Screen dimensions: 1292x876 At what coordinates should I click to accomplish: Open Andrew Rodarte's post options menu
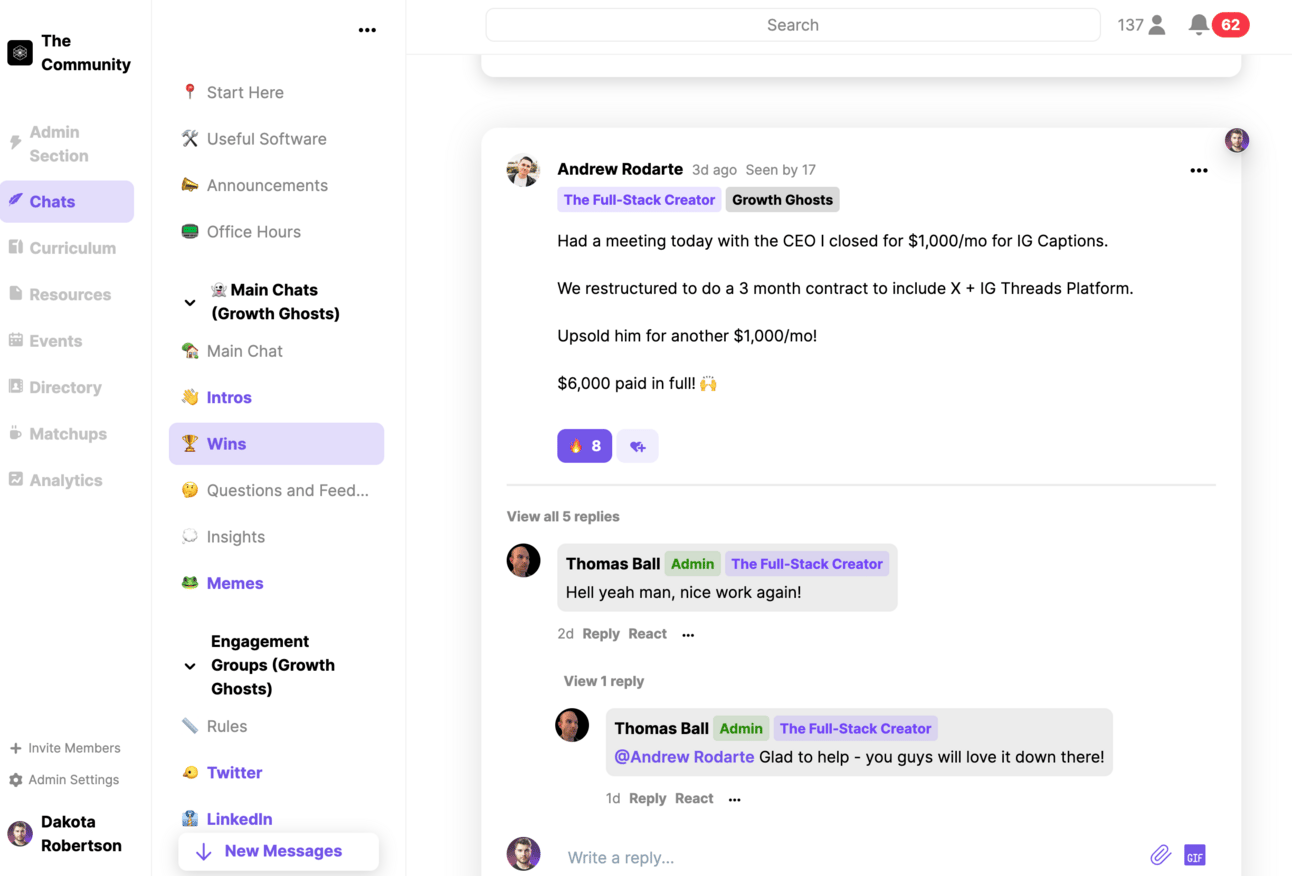point(1199,171)
